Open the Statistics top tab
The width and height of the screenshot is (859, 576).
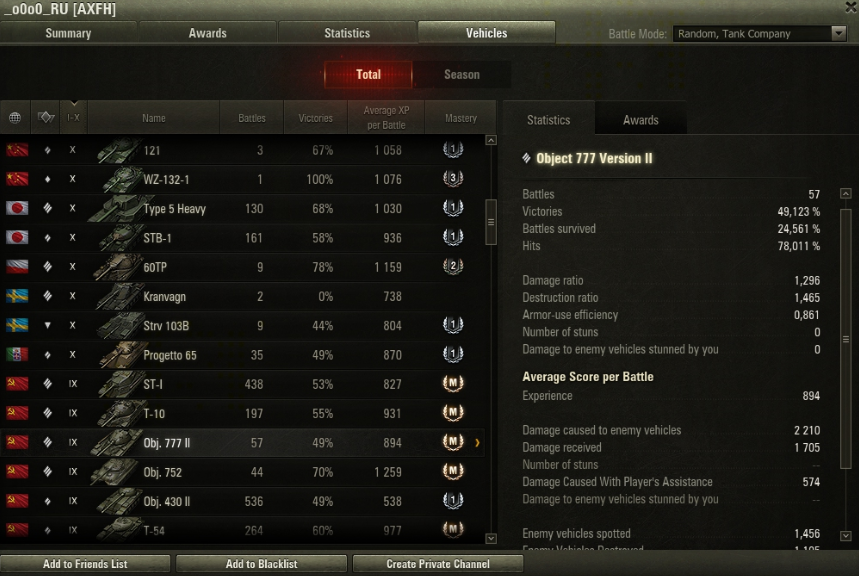coord(347,33)
